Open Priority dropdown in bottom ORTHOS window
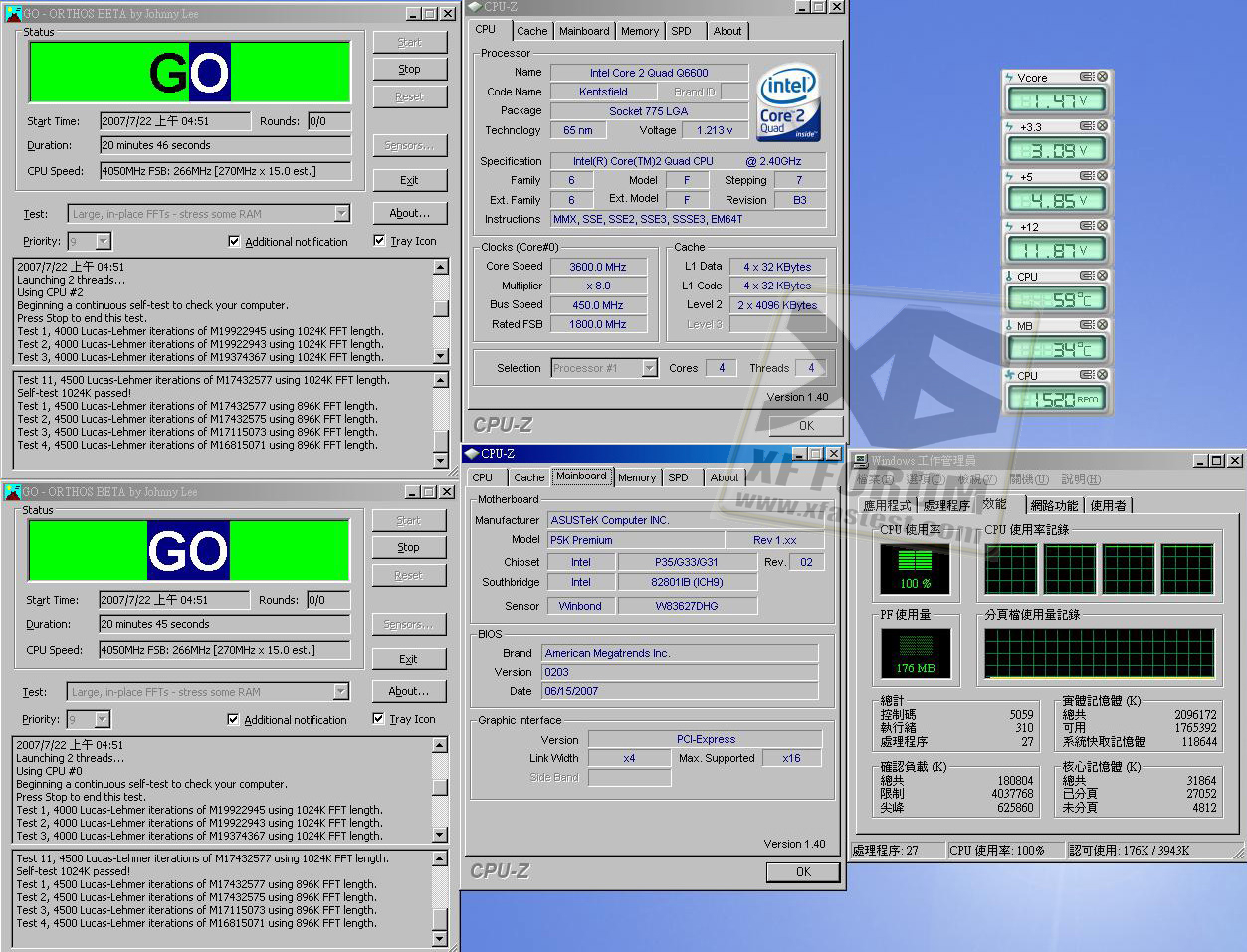The width and height of the screenshot is (1247, 952). [x=102, y=719]
